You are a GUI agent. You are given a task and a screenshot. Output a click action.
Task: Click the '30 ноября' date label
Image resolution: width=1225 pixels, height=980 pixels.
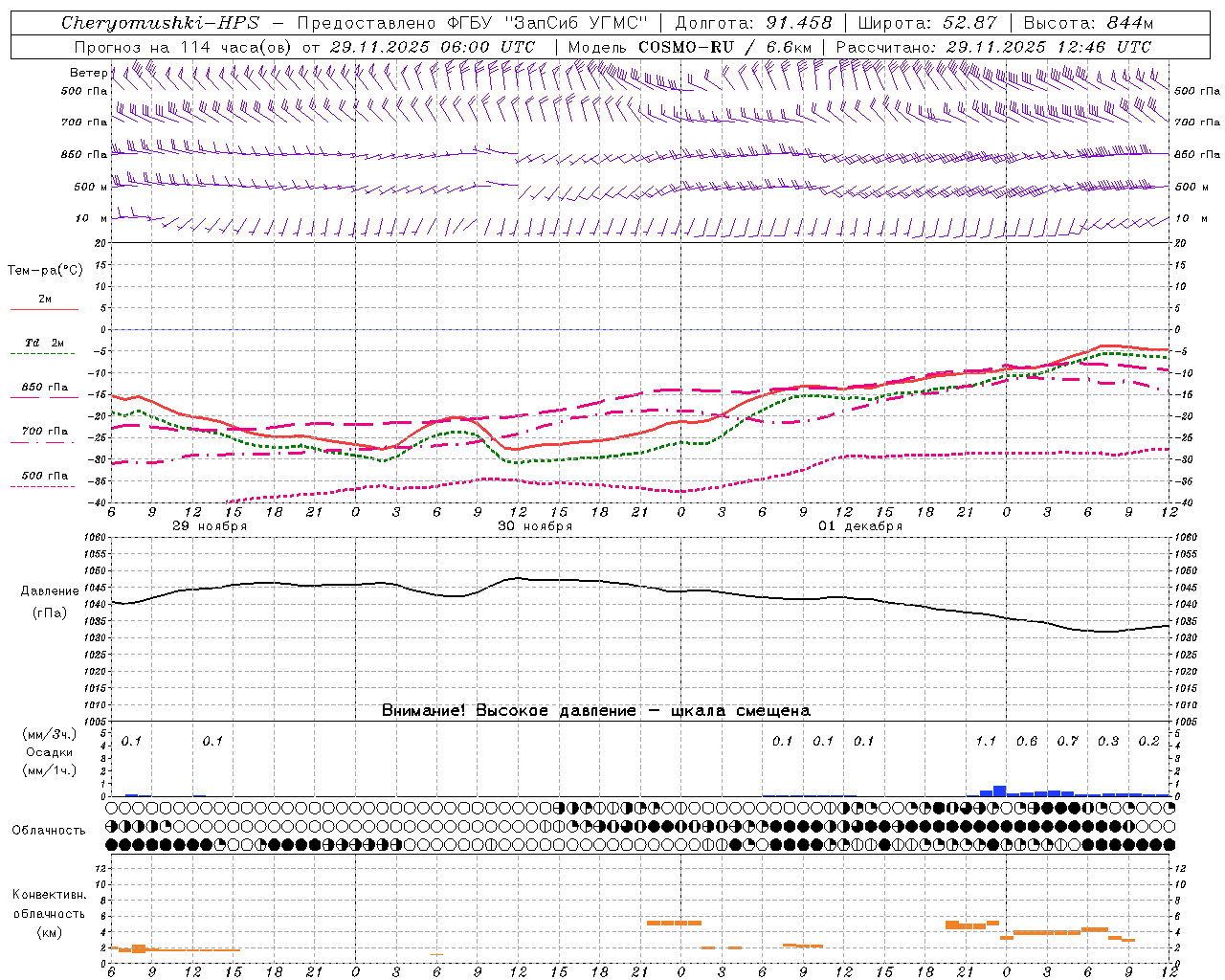(x=535, y=526)
